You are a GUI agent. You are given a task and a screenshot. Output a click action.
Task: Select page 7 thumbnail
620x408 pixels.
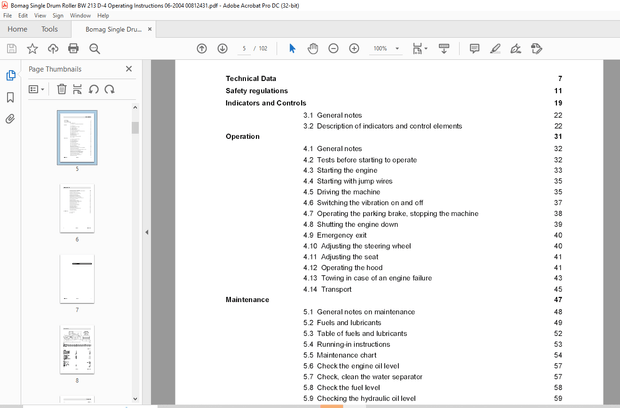pyautogui.click(x=77, y=279)
